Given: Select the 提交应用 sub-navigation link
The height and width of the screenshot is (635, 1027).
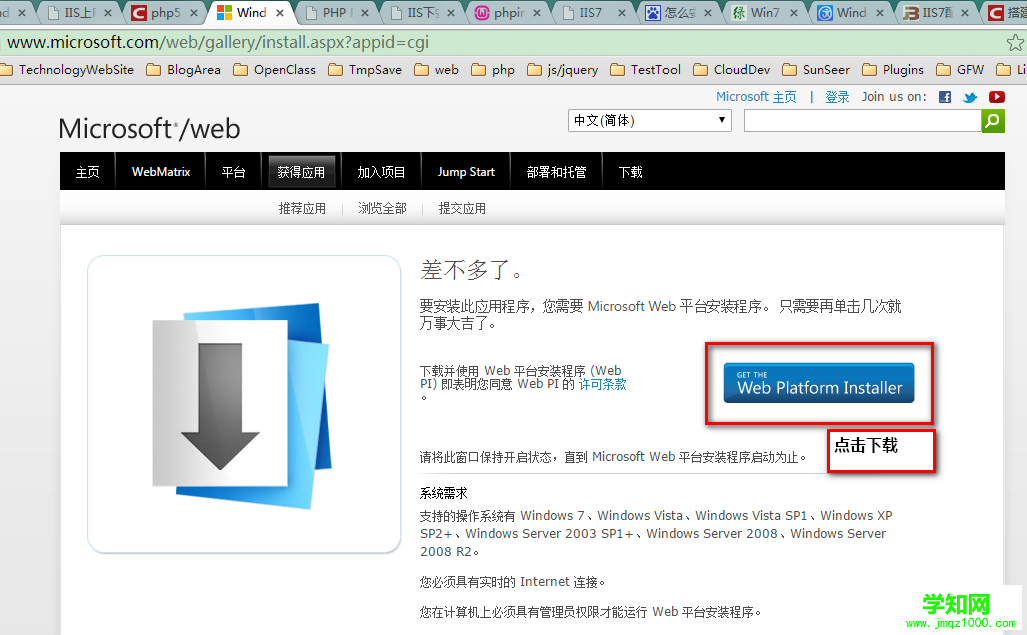Looking at the screenshot, I should tap(462, 208).
